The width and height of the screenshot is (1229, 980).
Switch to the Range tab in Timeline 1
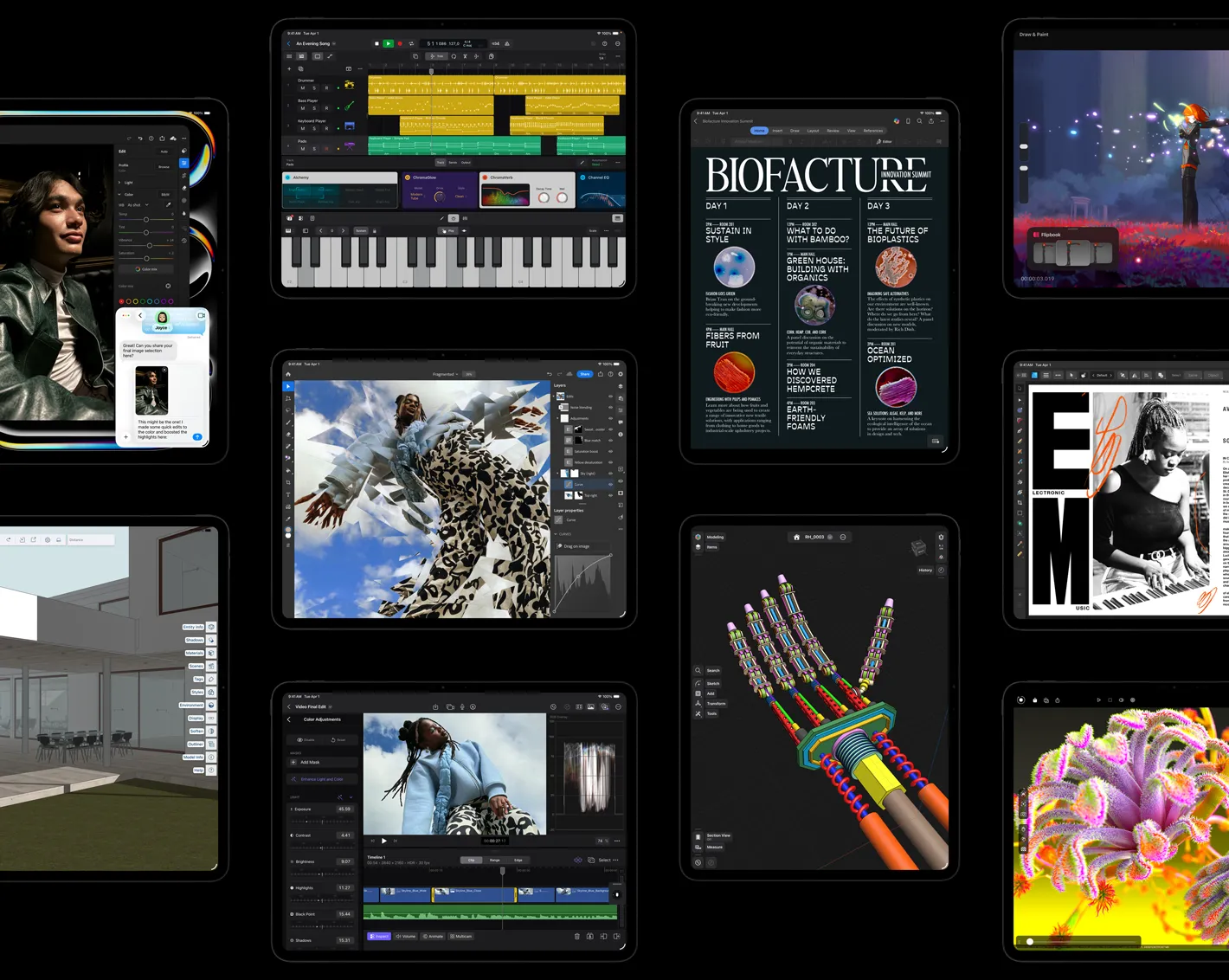pos(494,860)
